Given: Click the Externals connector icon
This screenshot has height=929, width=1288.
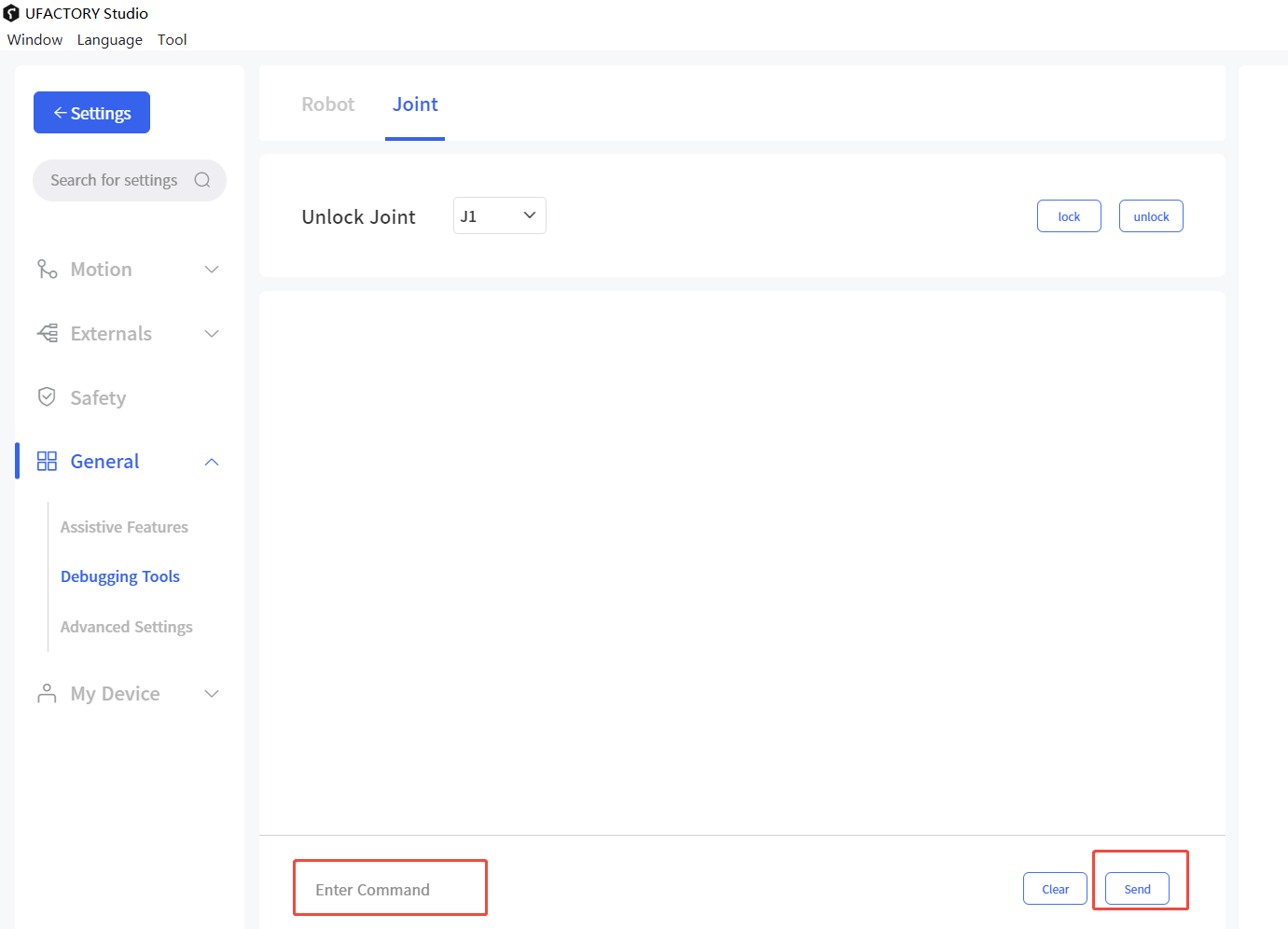Looking at the screenshot, I should click(x=47, y=333).
